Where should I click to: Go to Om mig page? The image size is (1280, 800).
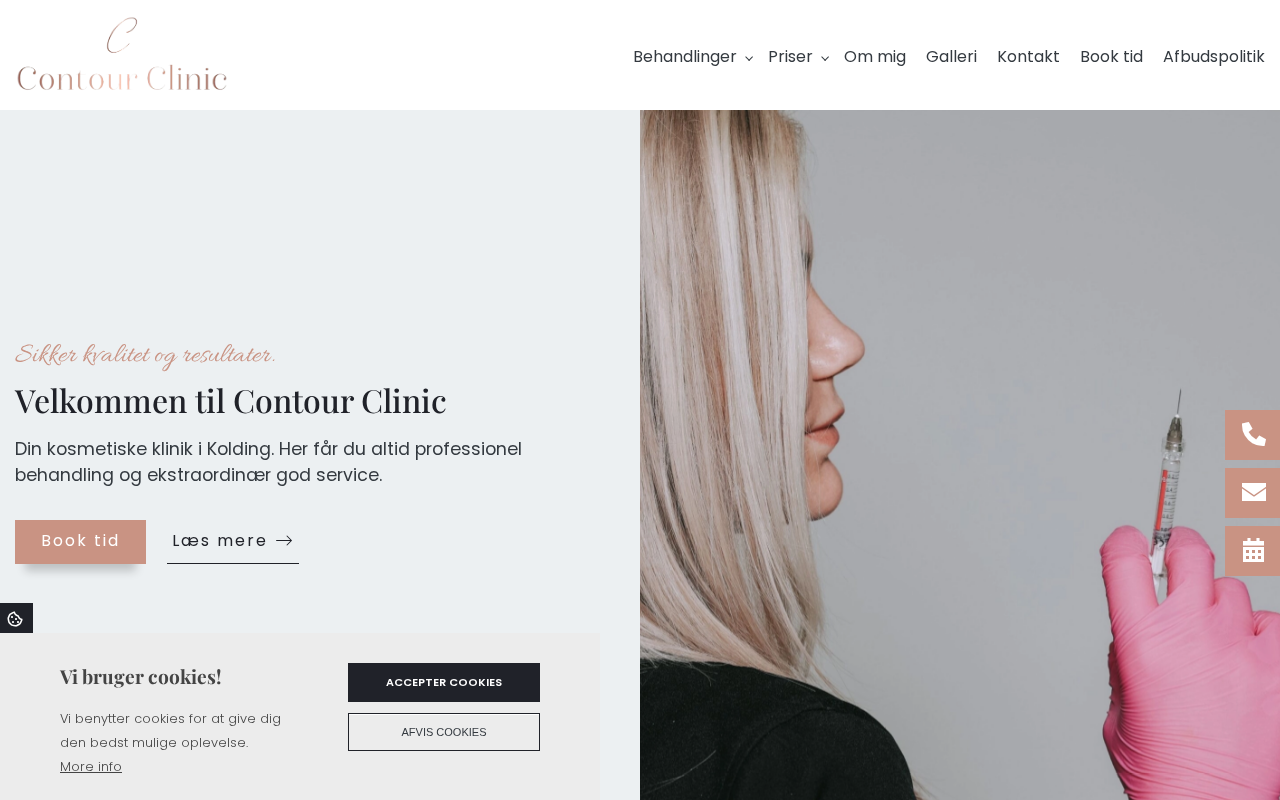pyautogui.click(x=875, y=57)
